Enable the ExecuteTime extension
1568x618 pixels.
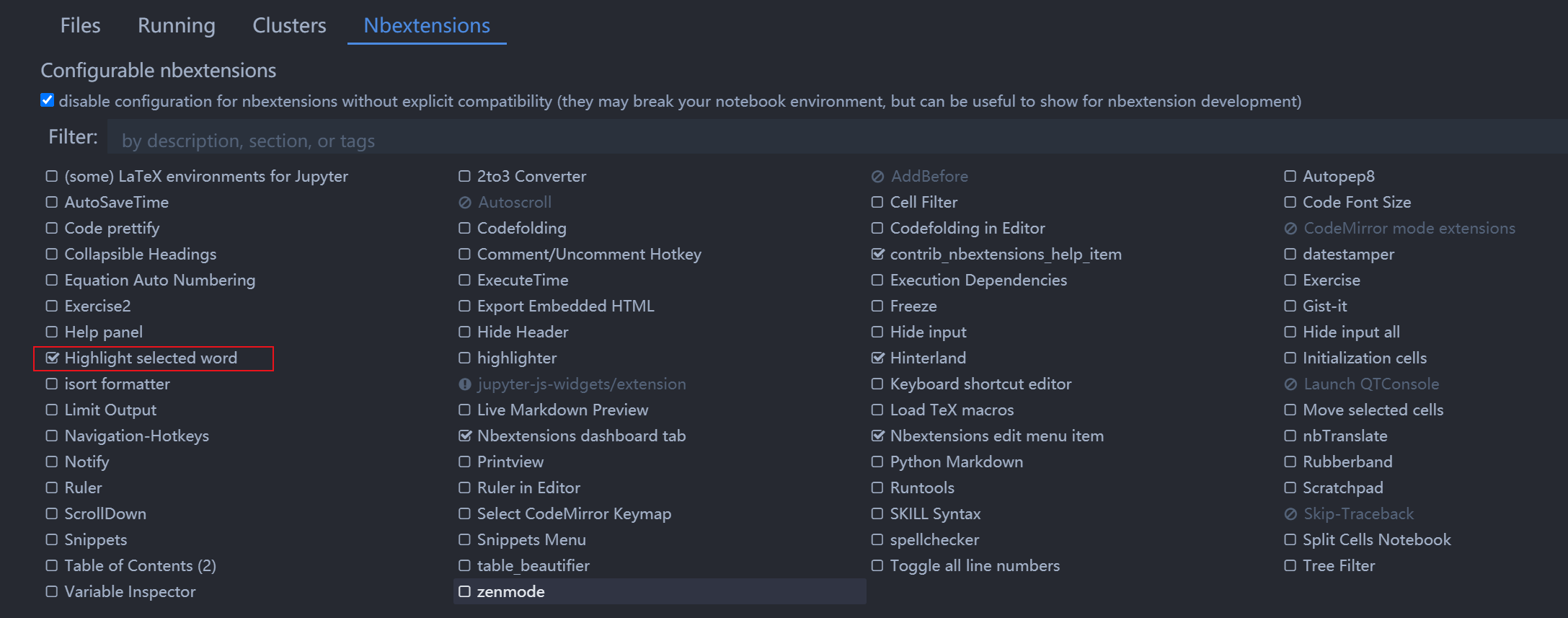pyautogui.click(x=465, y=281)
